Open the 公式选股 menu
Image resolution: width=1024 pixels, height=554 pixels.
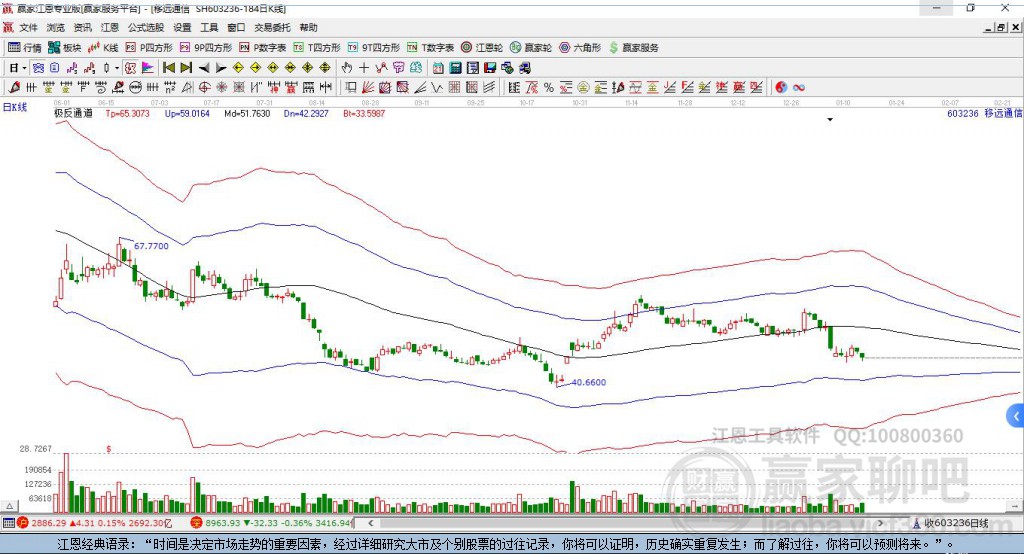point(145,28)
